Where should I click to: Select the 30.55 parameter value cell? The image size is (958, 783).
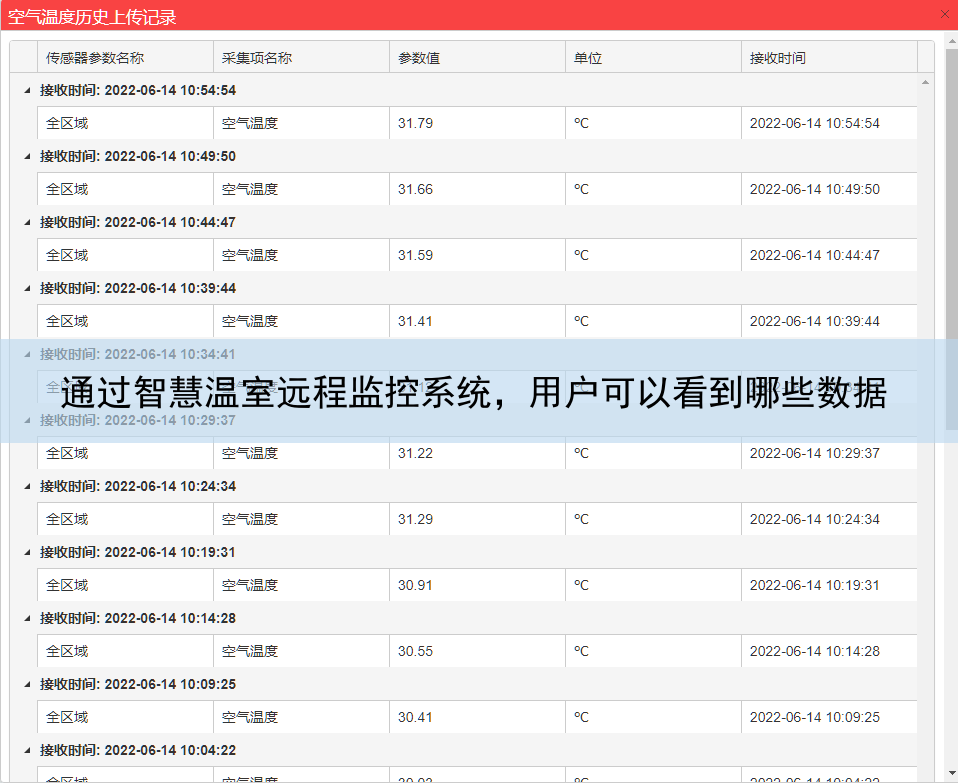[x=477, y=651]
